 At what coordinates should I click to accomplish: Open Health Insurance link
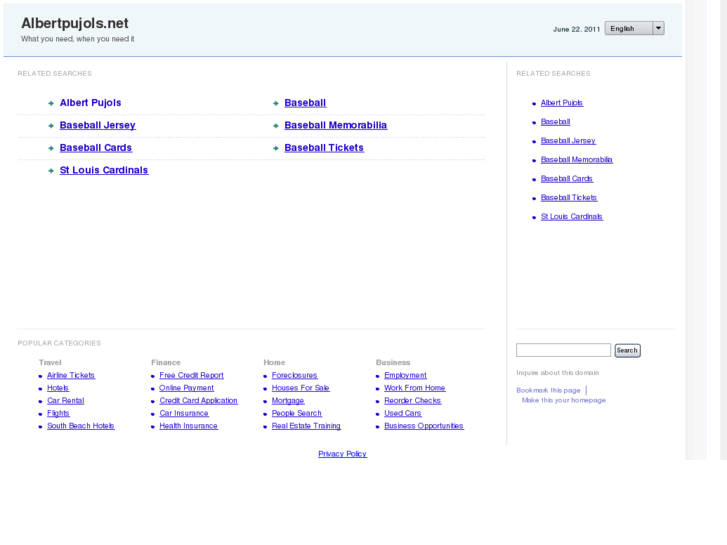coord(188,426)
